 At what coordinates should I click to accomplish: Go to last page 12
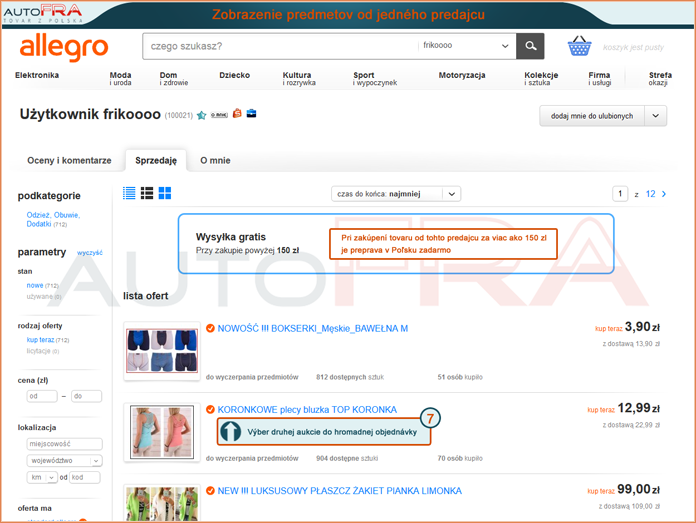pyautogui.click(x=650, y=194)
